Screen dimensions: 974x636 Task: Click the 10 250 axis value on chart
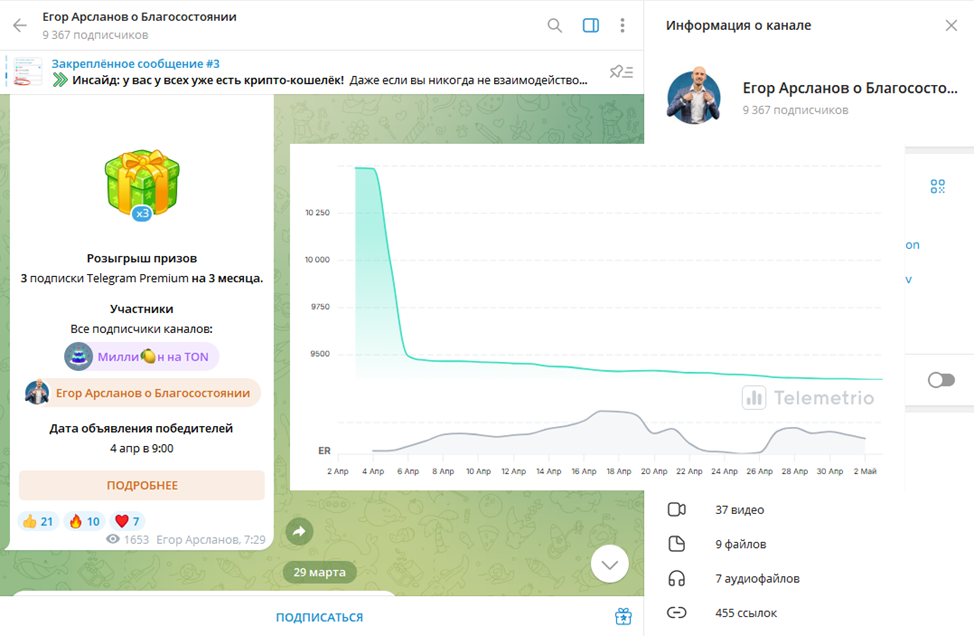pyautogui.click(x=317, y=212)
